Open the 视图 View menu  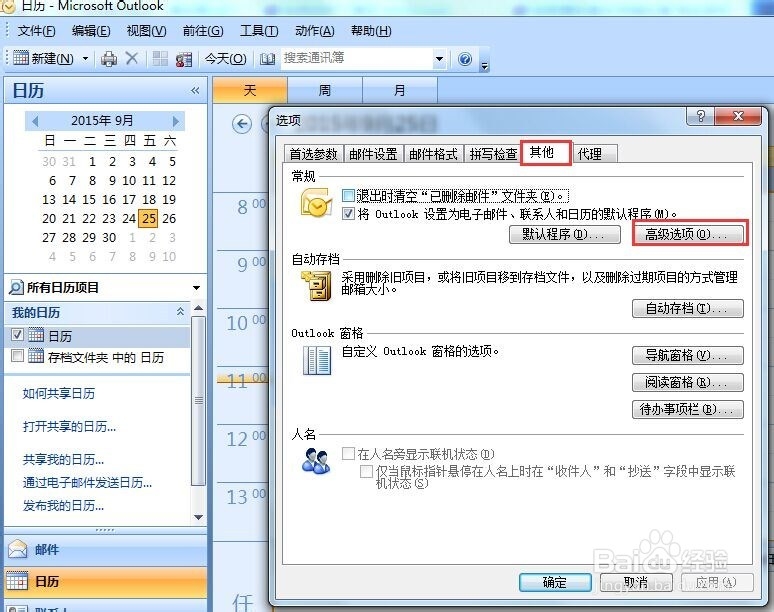(147, 31)
